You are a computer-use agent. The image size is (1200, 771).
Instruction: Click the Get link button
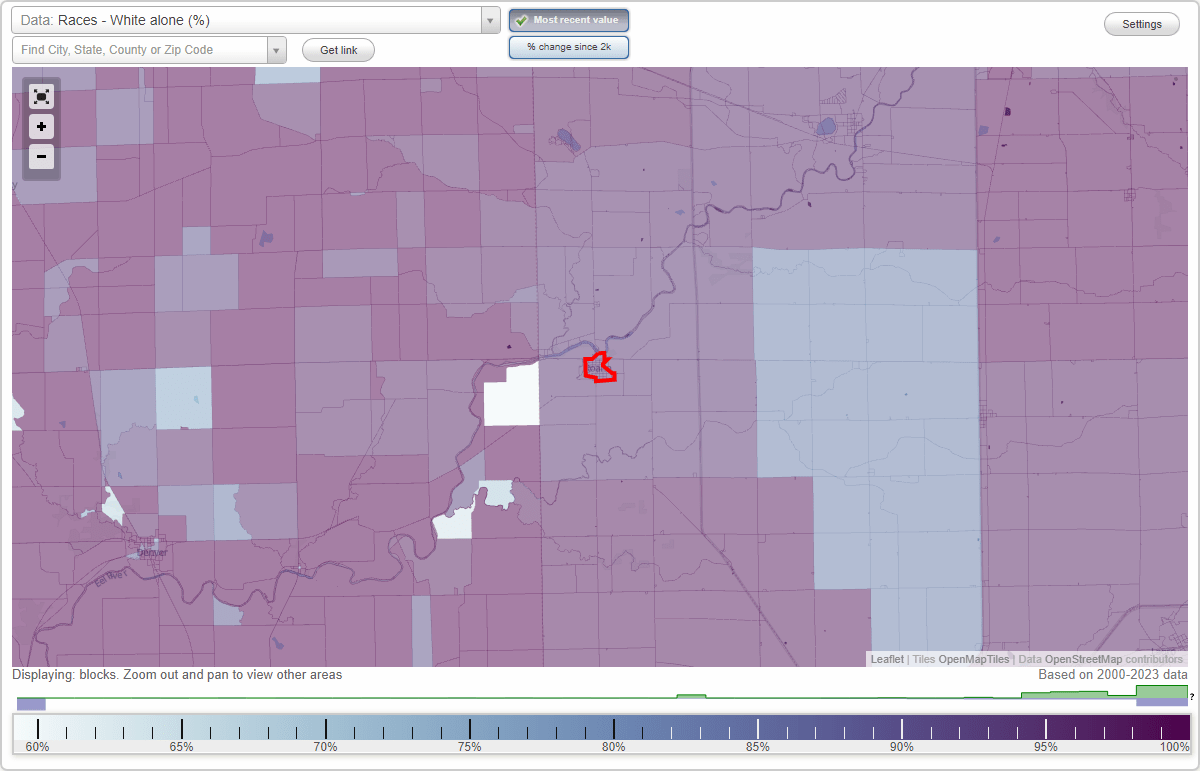coord(338,49)
